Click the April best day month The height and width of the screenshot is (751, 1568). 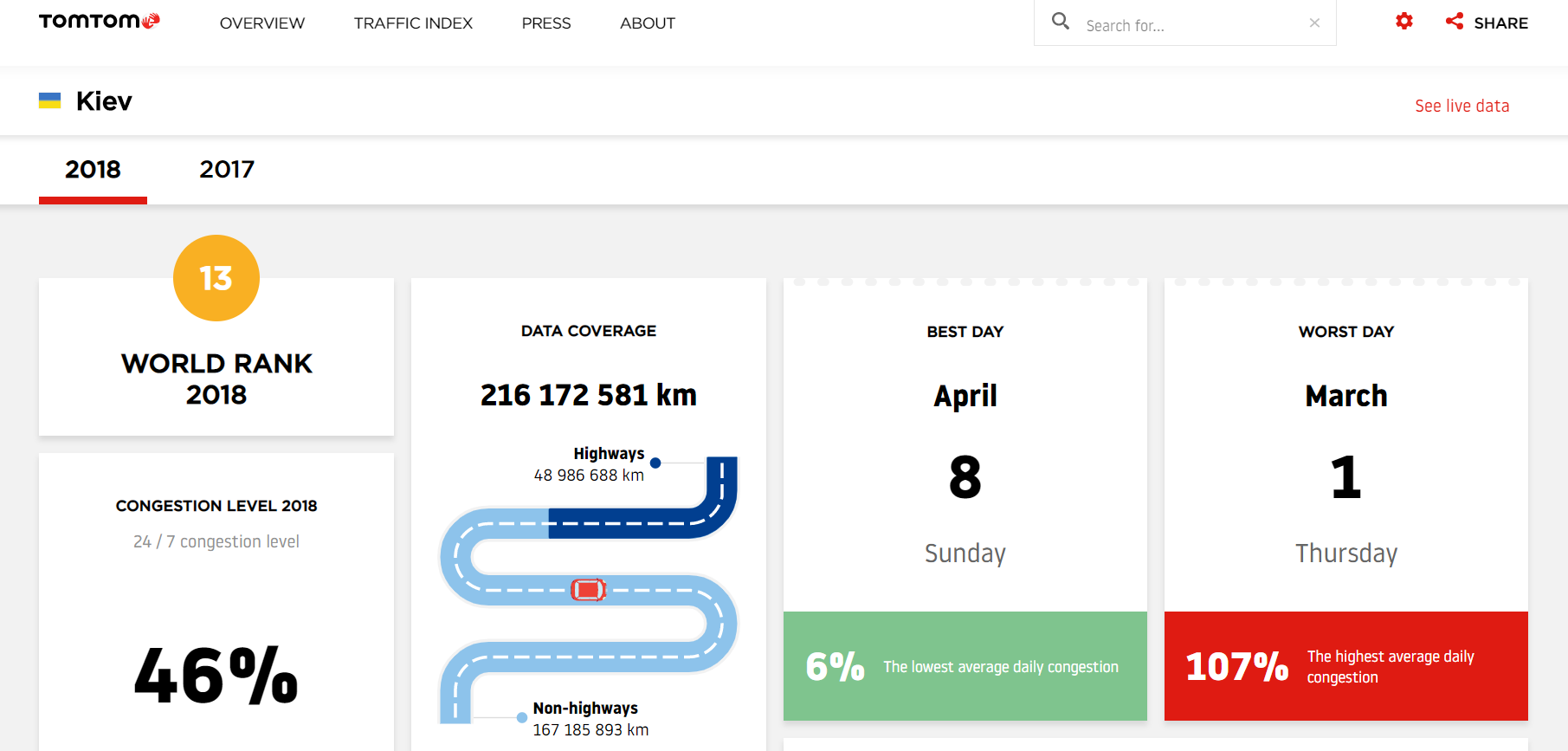tap(965, 396)
